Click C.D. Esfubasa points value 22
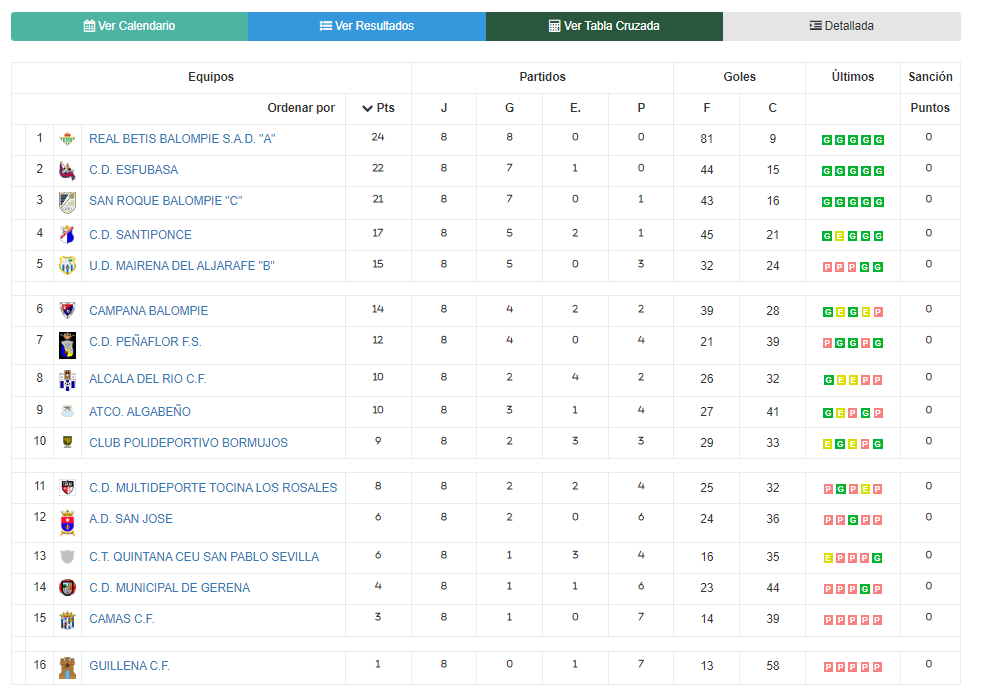 pos(378,168)
